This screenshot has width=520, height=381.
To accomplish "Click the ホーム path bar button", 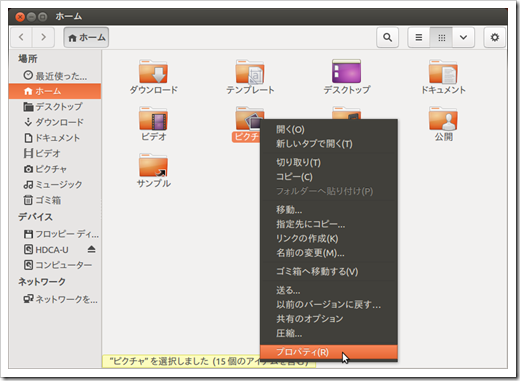I will click(86, 37).
